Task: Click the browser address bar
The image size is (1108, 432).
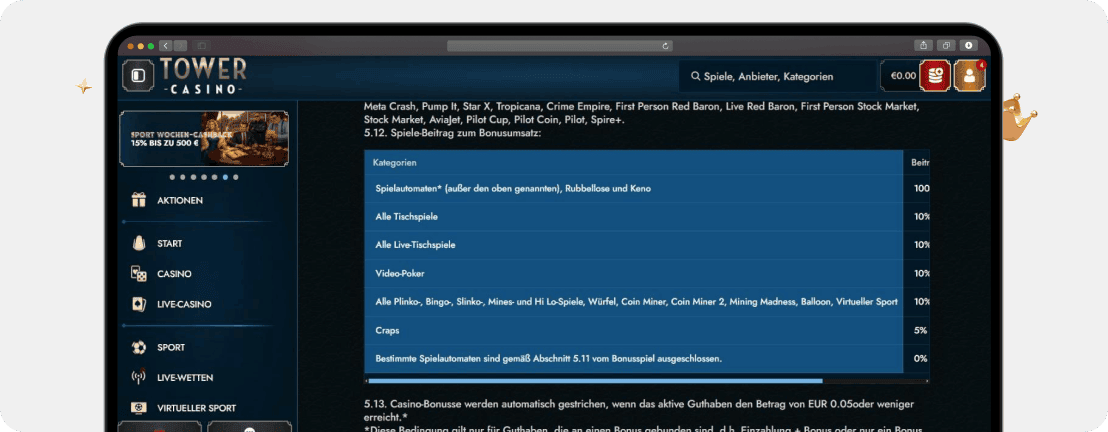Action: coord(560,45)
